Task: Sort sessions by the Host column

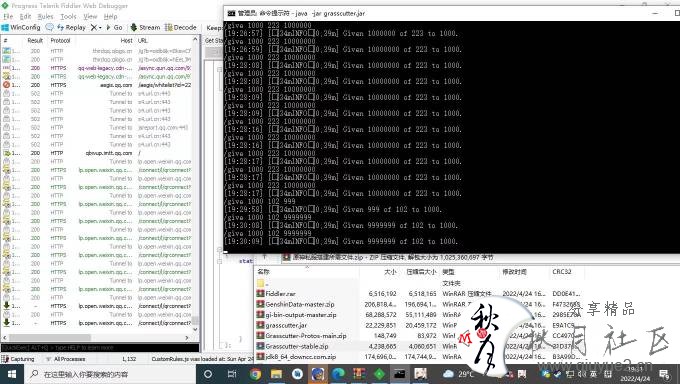Action: (126, 40)
